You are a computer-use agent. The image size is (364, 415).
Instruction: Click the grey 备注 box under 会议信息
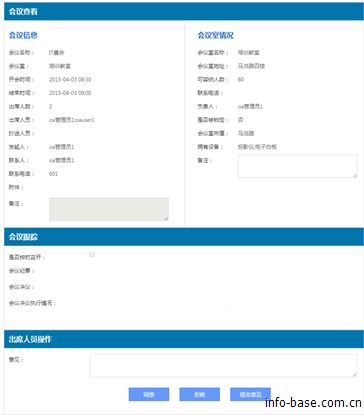(109, 209)
